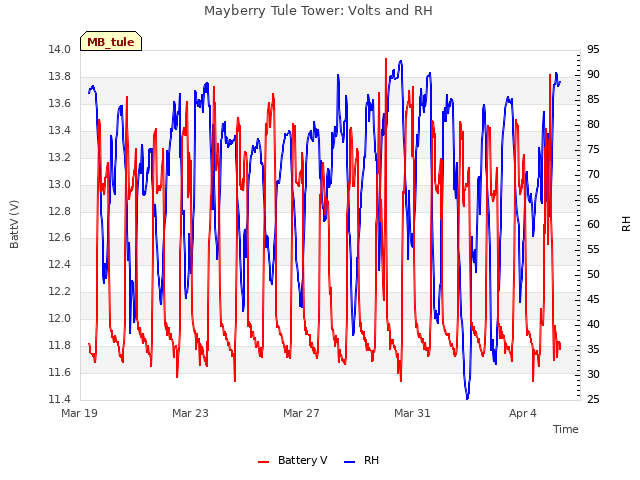This screenshot has width=640, height=480.
Task: Click the 11.6 voltage tick label
Action: coord(60,373)
